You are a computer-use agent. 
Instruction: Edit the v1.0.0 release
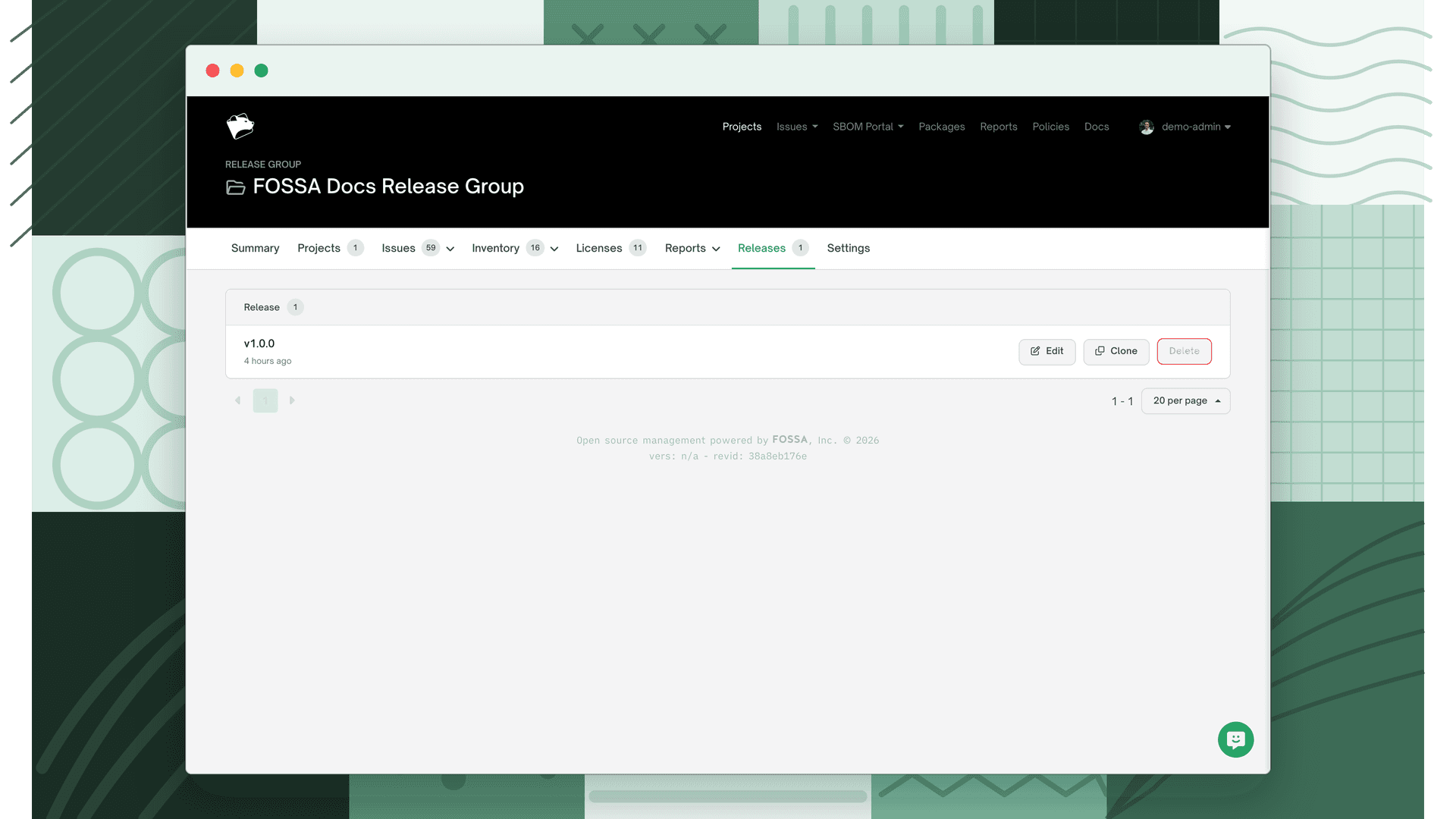click(1047, 352)
